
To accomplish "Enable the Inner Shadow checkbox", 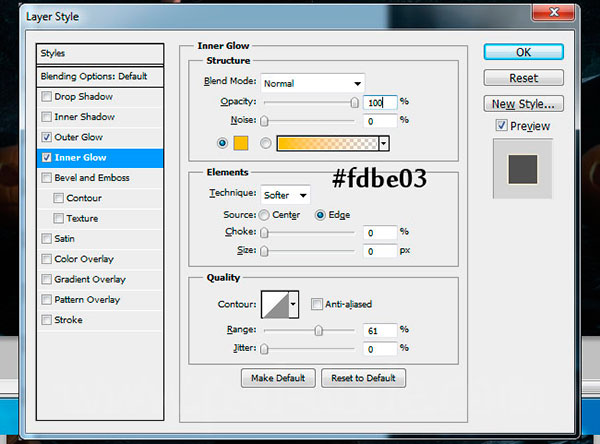I will coord(46,116).
